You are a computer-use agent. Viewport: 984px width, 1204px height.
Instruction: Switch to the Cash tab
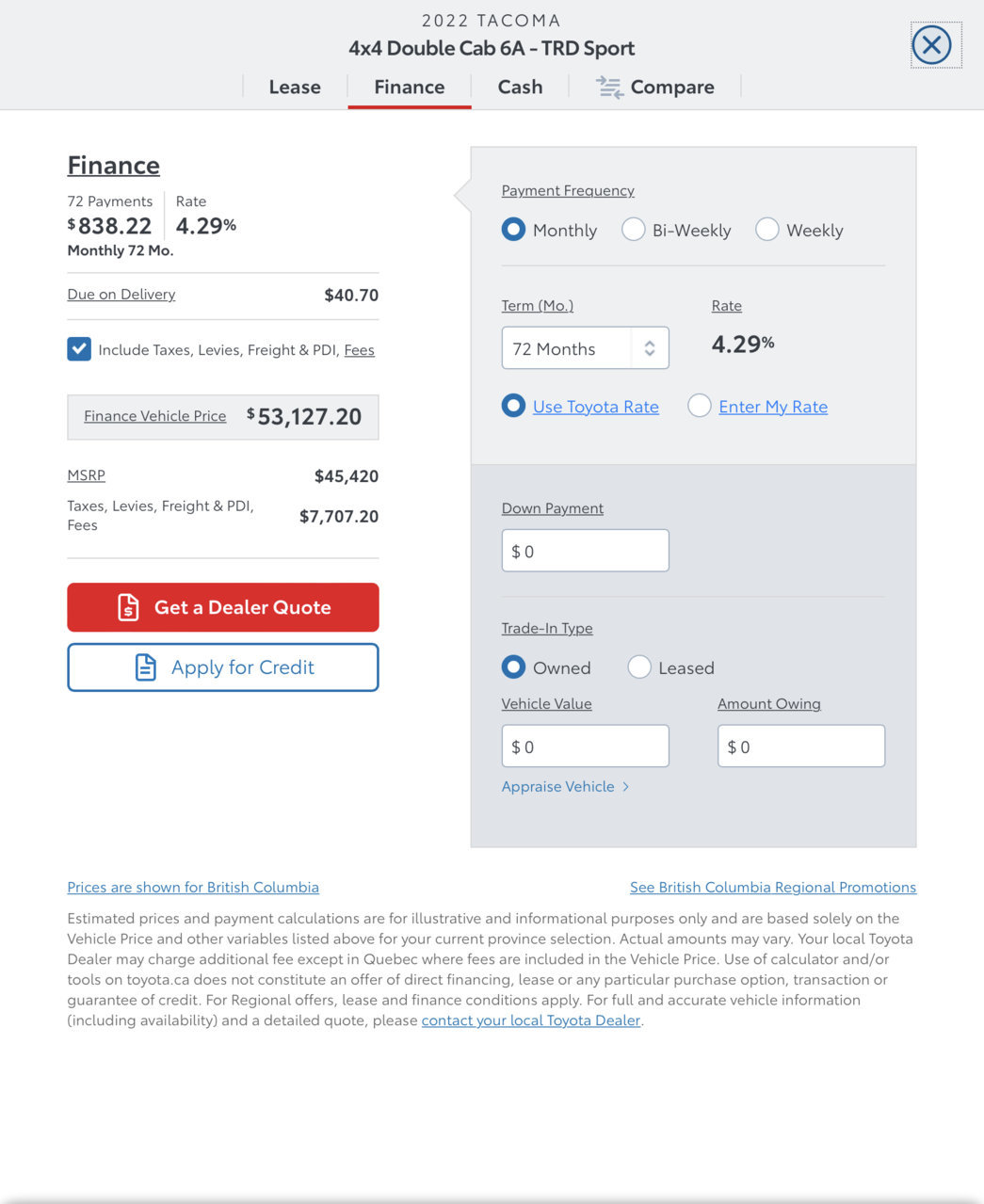point(520,87)
